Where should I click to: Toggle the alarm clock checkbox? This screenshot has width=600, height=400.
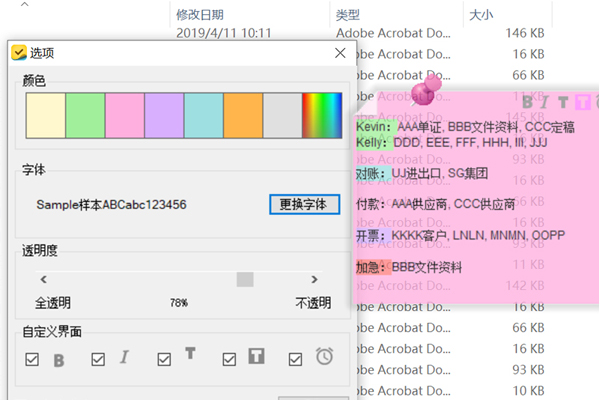pos(295,359)
